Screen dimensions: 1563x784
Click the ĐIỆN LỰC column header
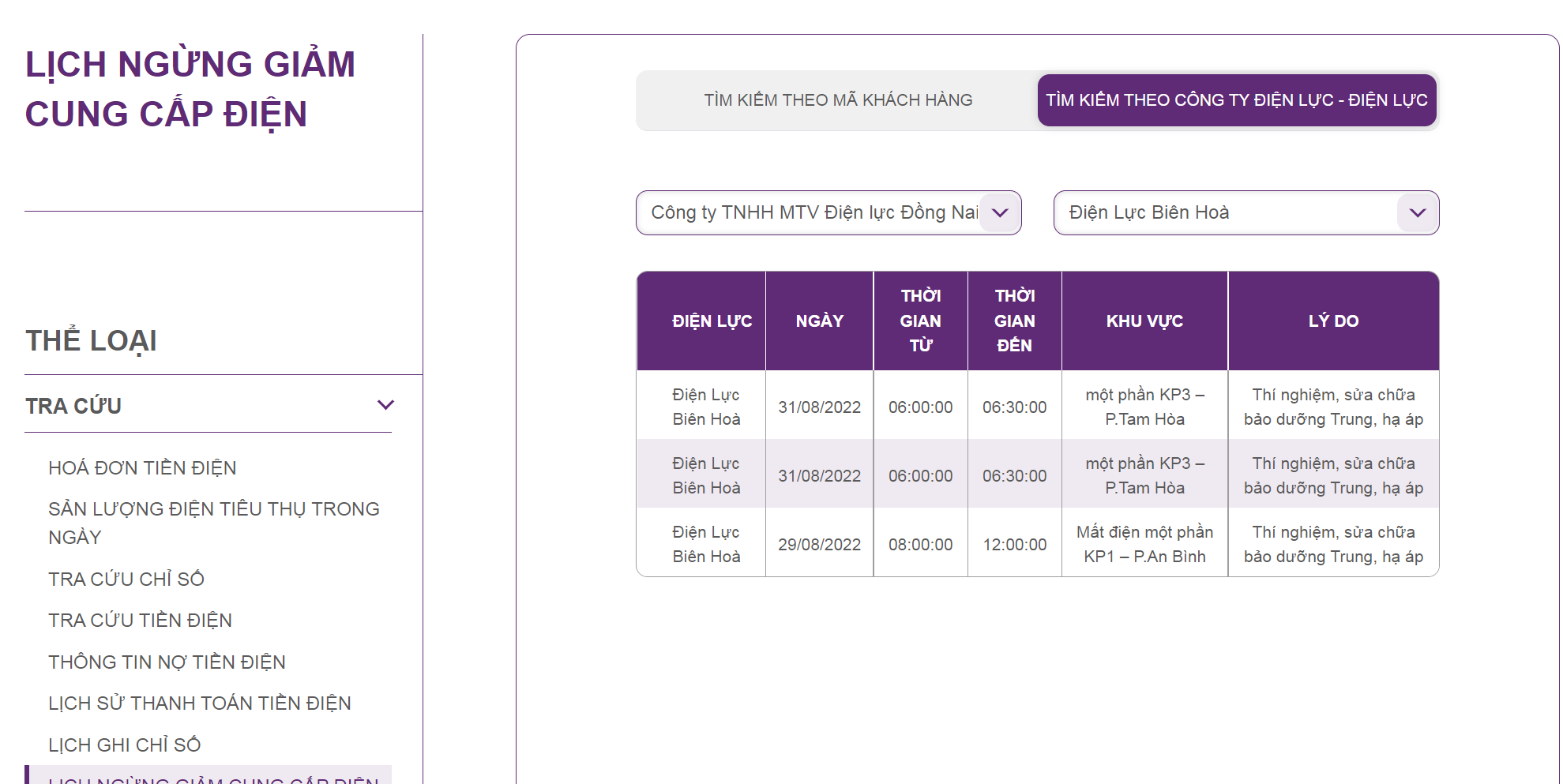(711, 321)
